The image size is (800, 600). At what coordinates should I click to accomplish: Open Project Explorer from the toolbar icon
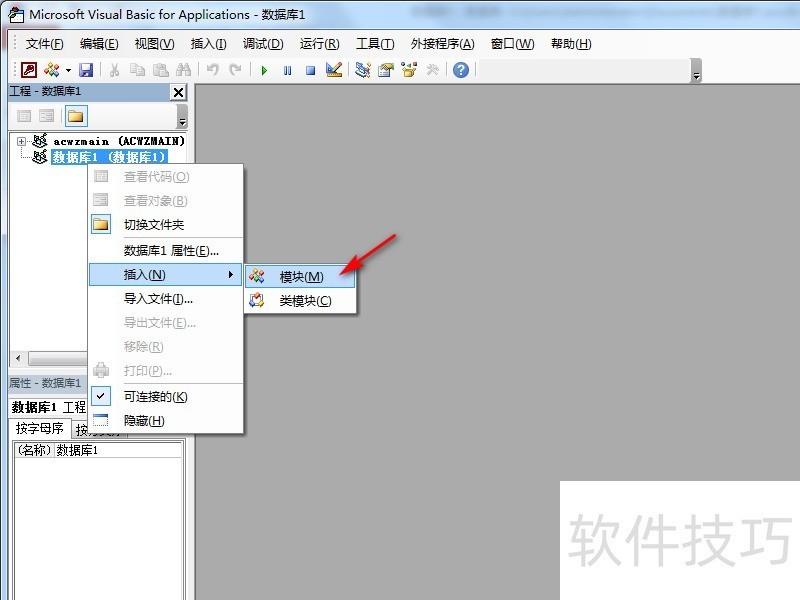click(x=362, y=70)
